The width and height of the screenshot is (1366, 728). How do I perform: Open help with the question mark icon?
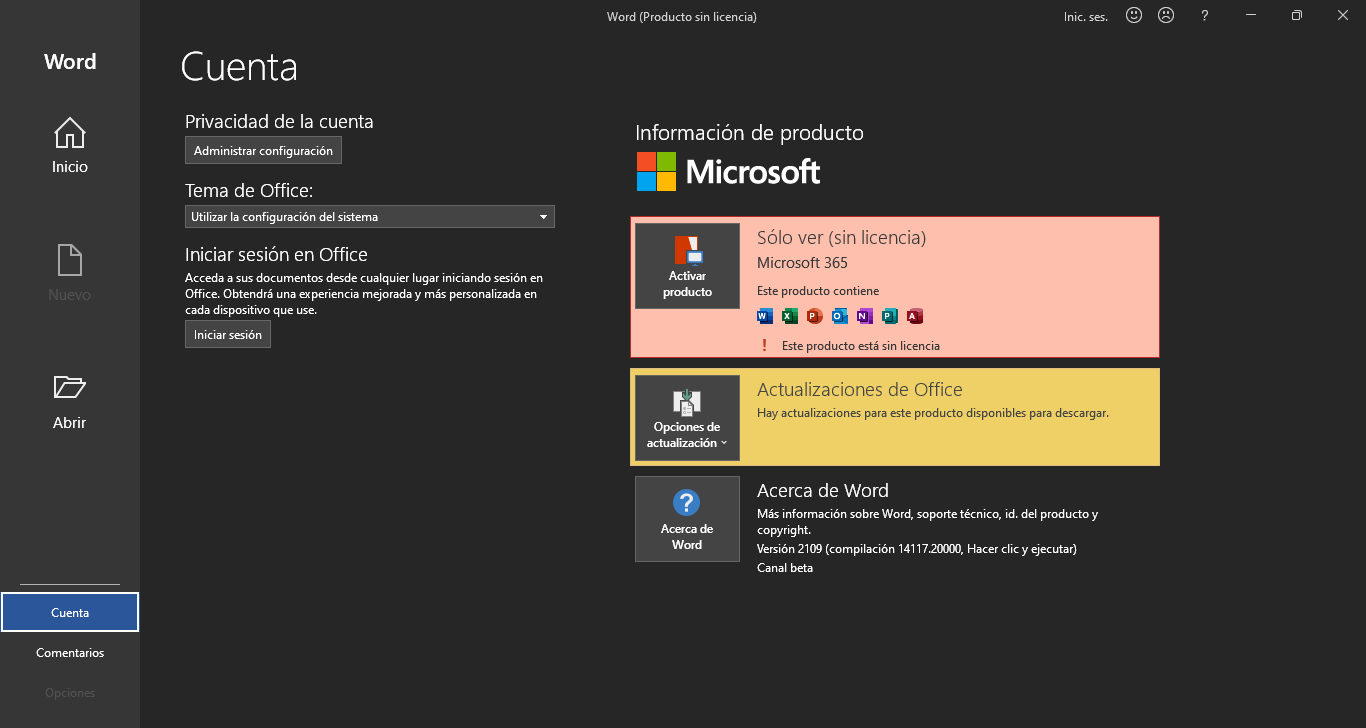click(x=1205, y=16)
